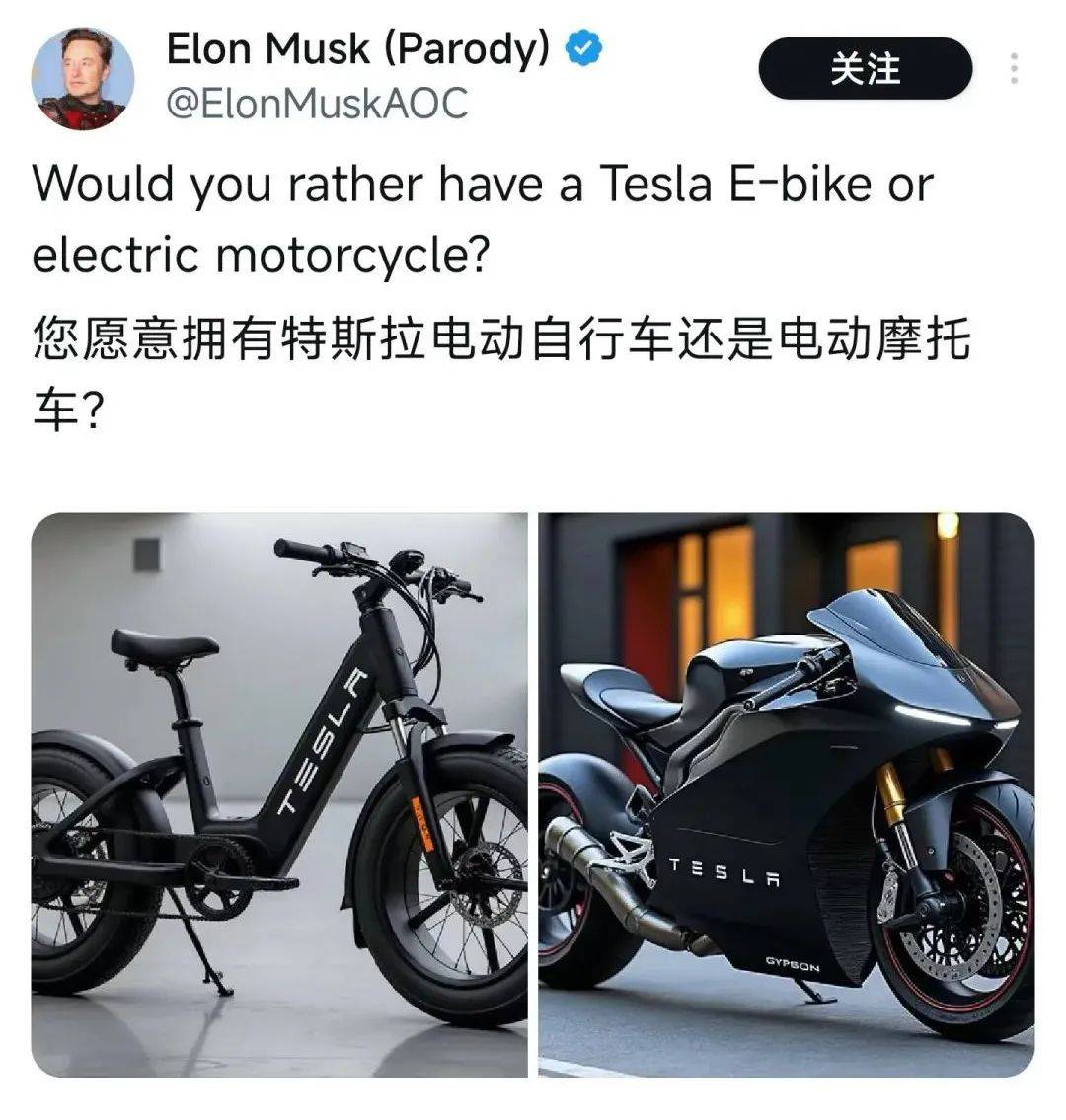
Task: Tap the 关注 follow button
Action: [866, 68]
